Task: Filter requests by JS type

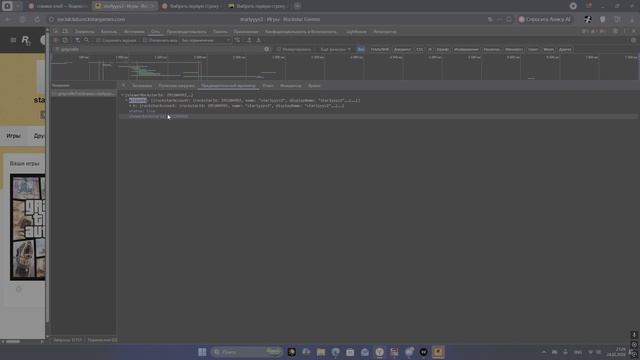Action: (430, 49)
